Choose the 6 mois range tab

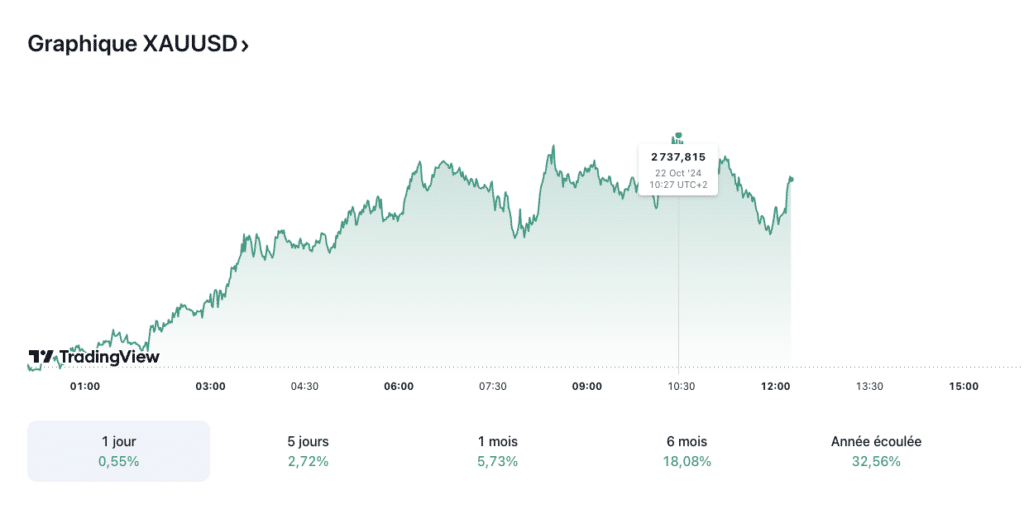(x=687, y=451)
